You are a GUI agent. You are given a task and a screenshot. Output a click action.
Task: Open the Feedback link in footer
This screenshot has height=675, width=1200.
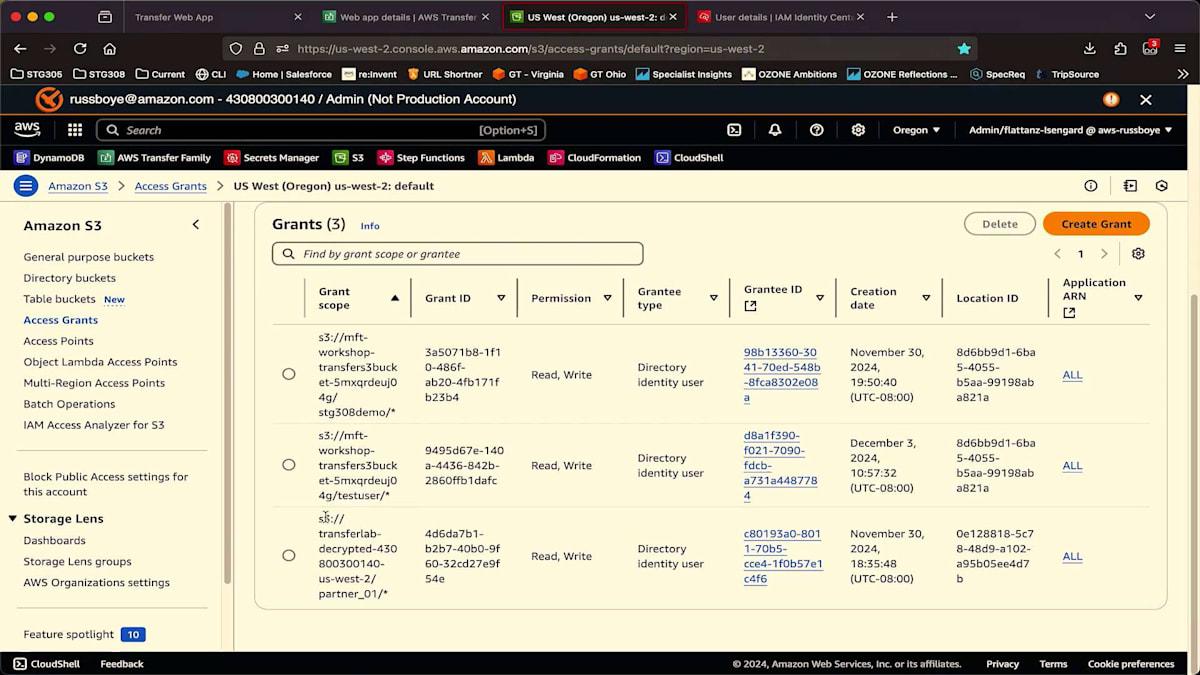[122, 664]
